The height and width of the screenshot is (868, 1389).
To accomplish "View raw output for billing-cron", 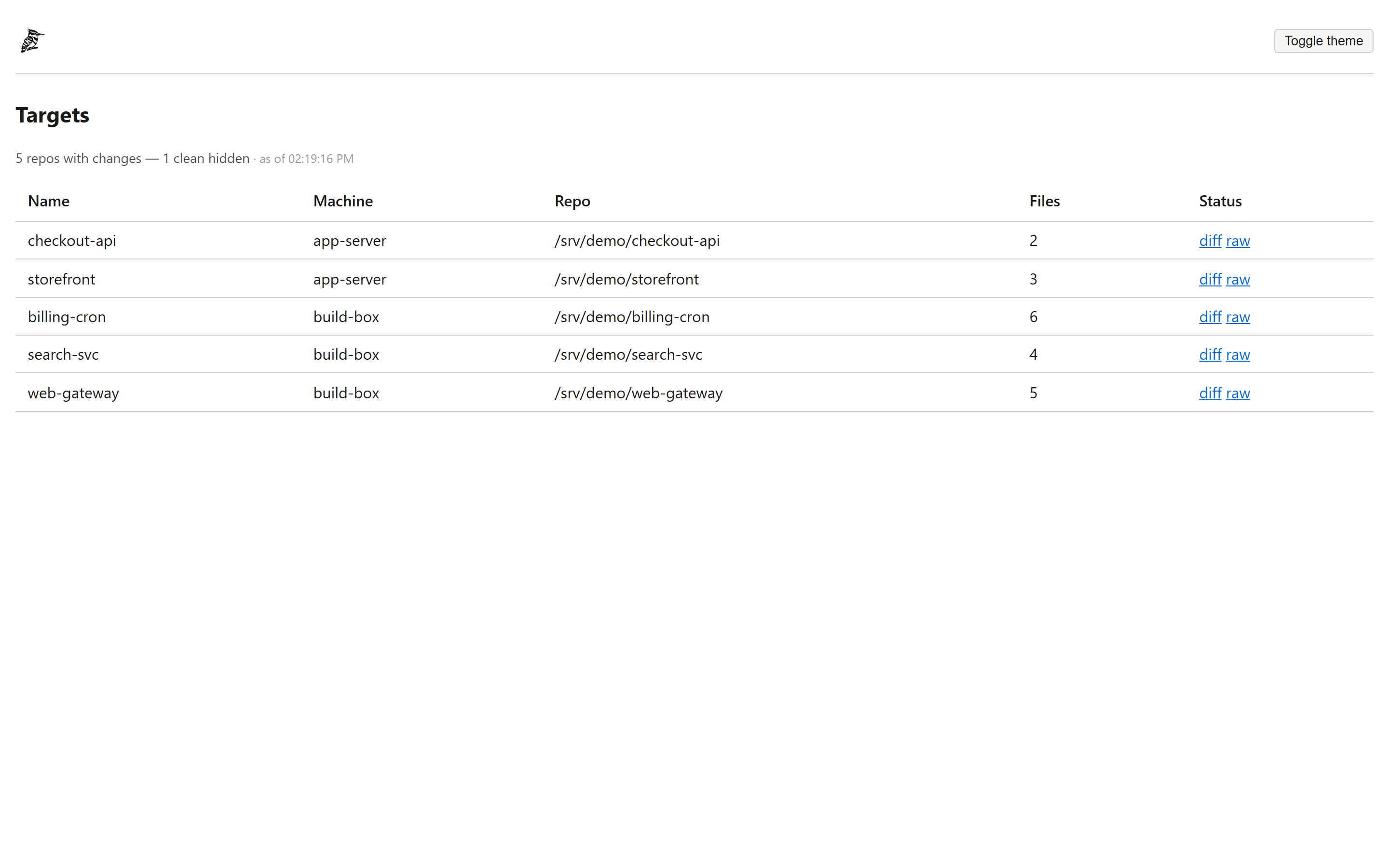I will click(x=1238, y=317).
